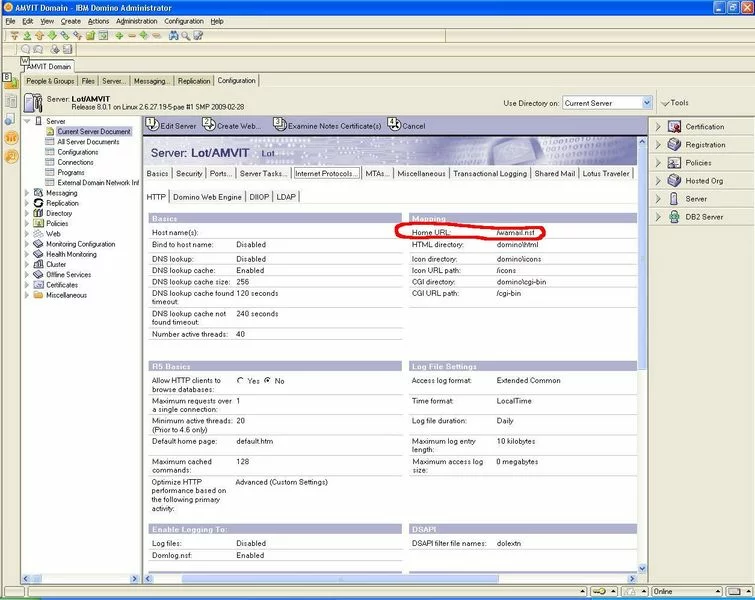Screen dimensions: 755x600
Task: Click the Hosted Org tool icon
Action: pos(674,181)
